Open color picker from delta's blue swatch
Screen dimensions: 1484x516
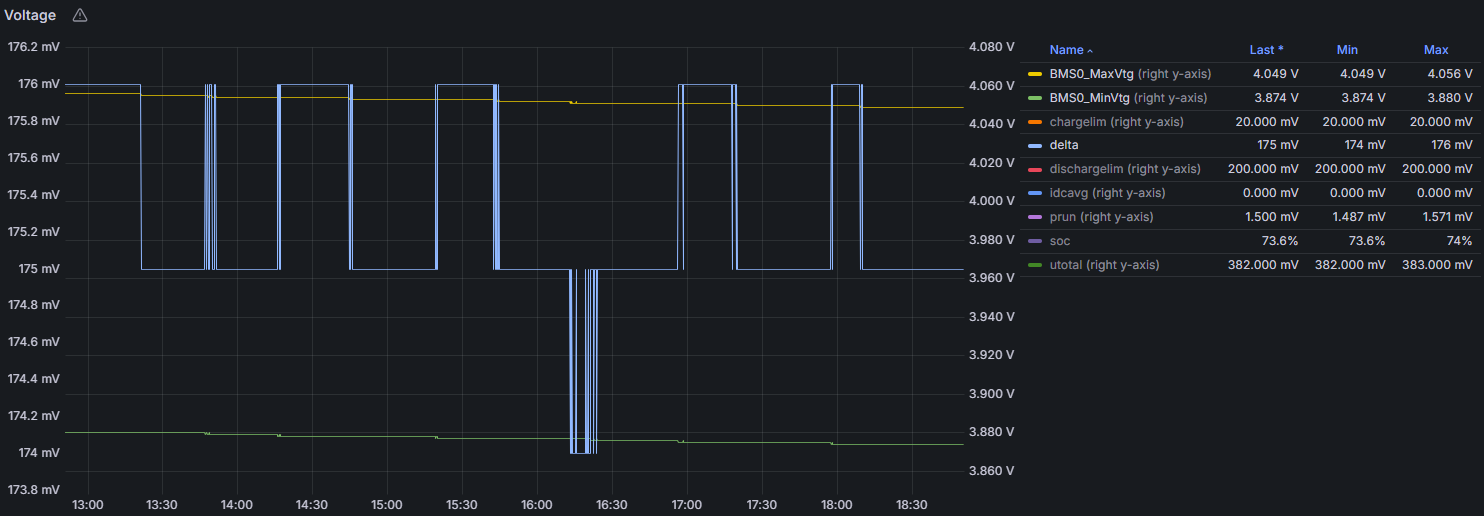coord(1034,146)
